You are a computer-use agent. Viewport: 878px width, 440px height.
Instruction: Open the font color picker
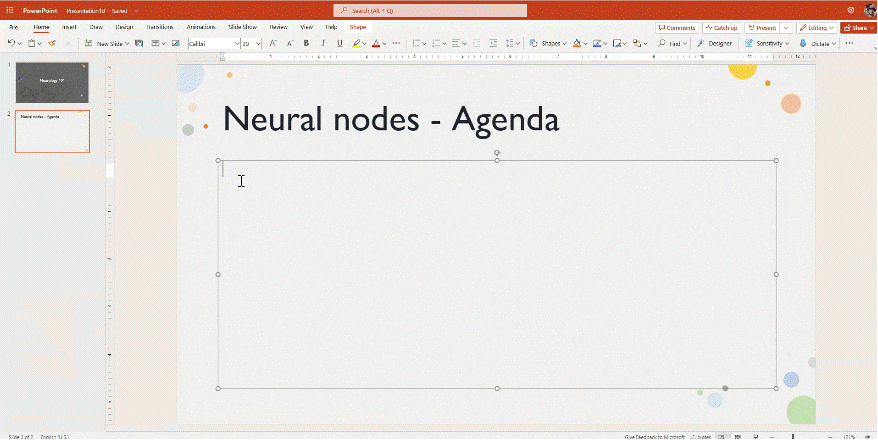coord(377,44)
